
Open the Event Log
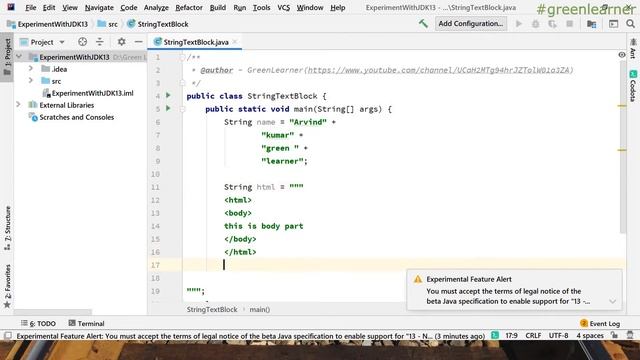pyautogui.click(x=600, y=323)
